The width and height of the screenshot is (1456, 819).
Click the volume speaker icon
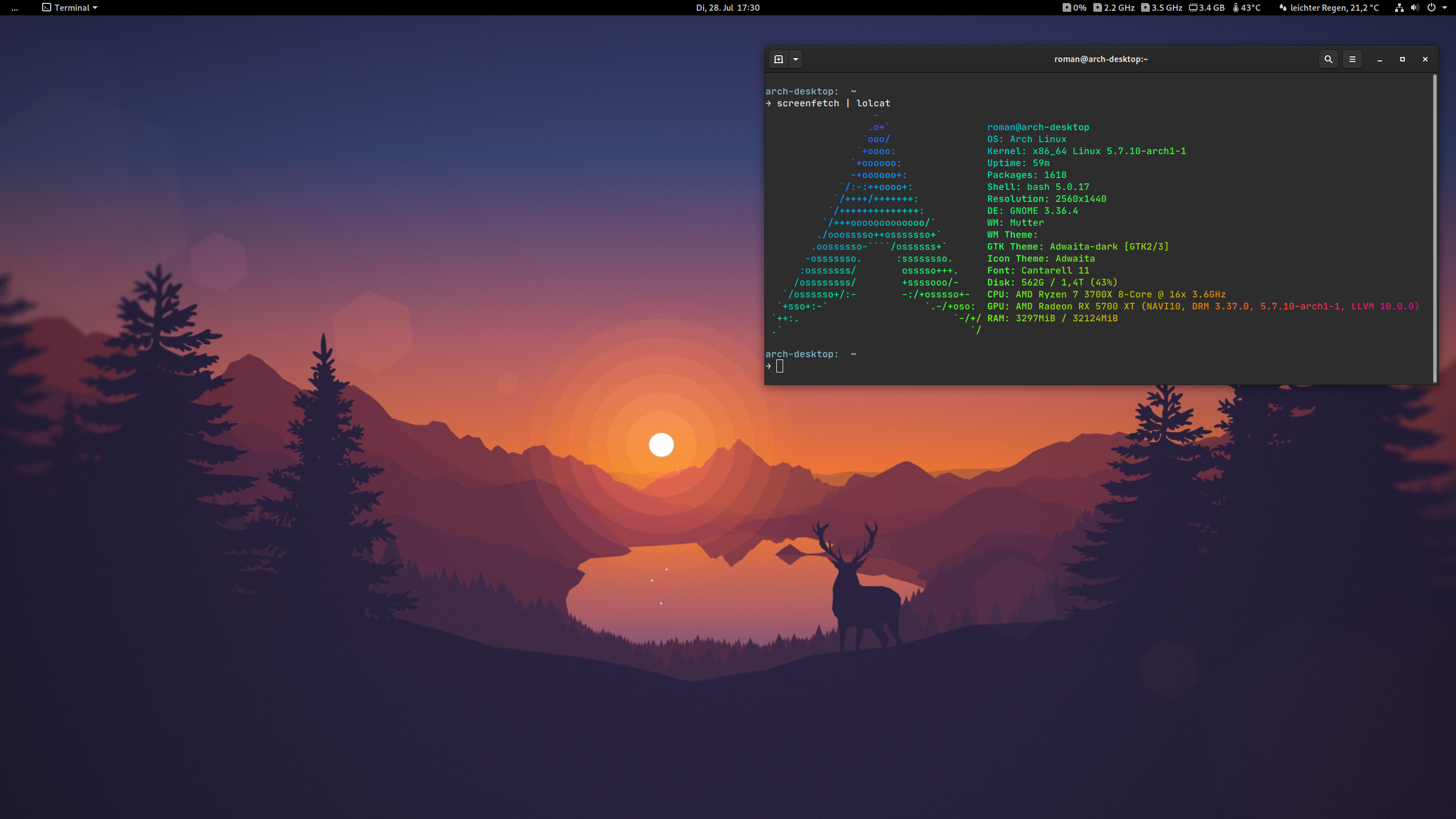[x=1414, y=7]
